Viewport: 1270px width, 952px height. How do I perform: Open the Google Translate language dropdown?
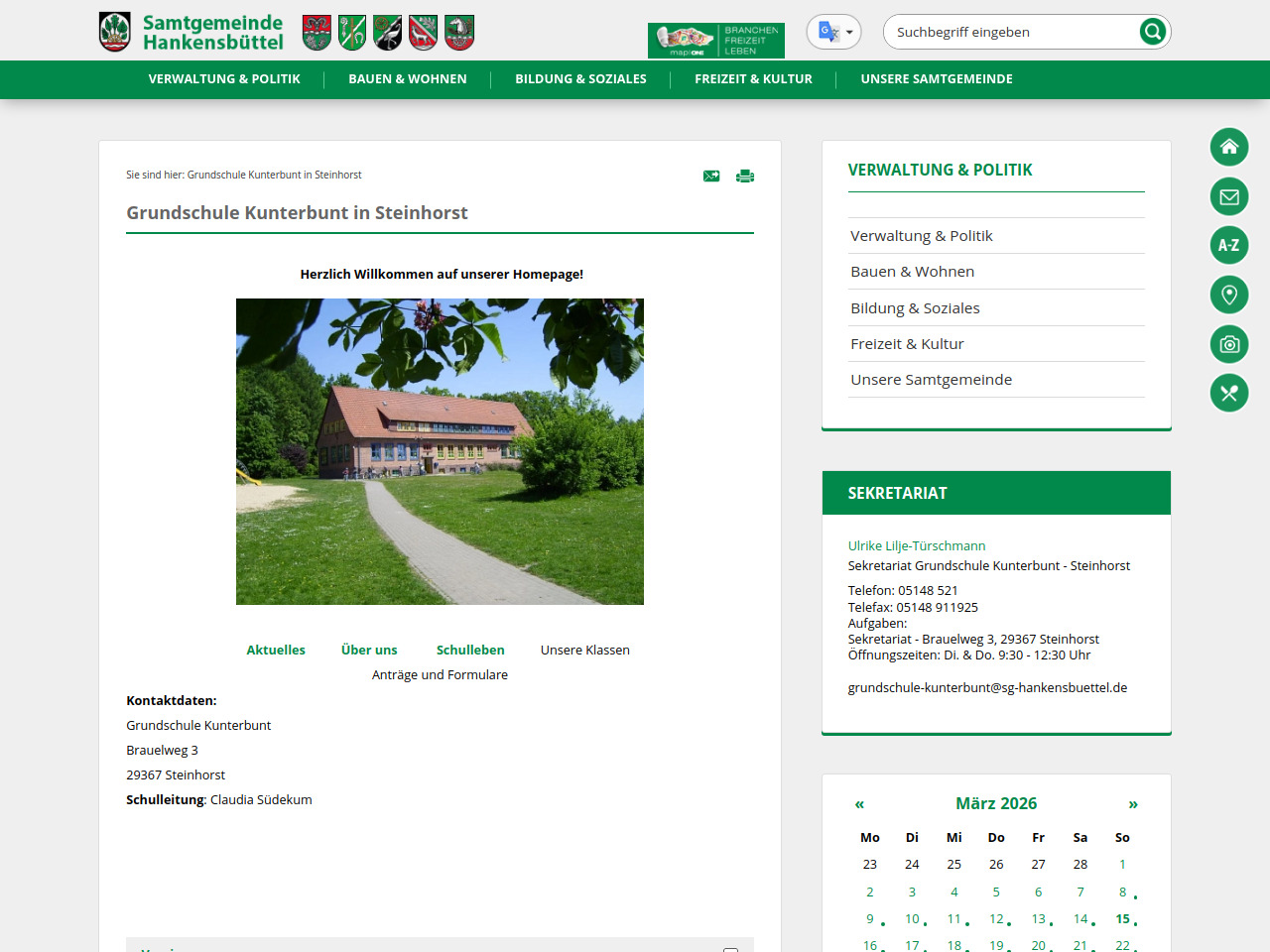[x=833, y=32]
